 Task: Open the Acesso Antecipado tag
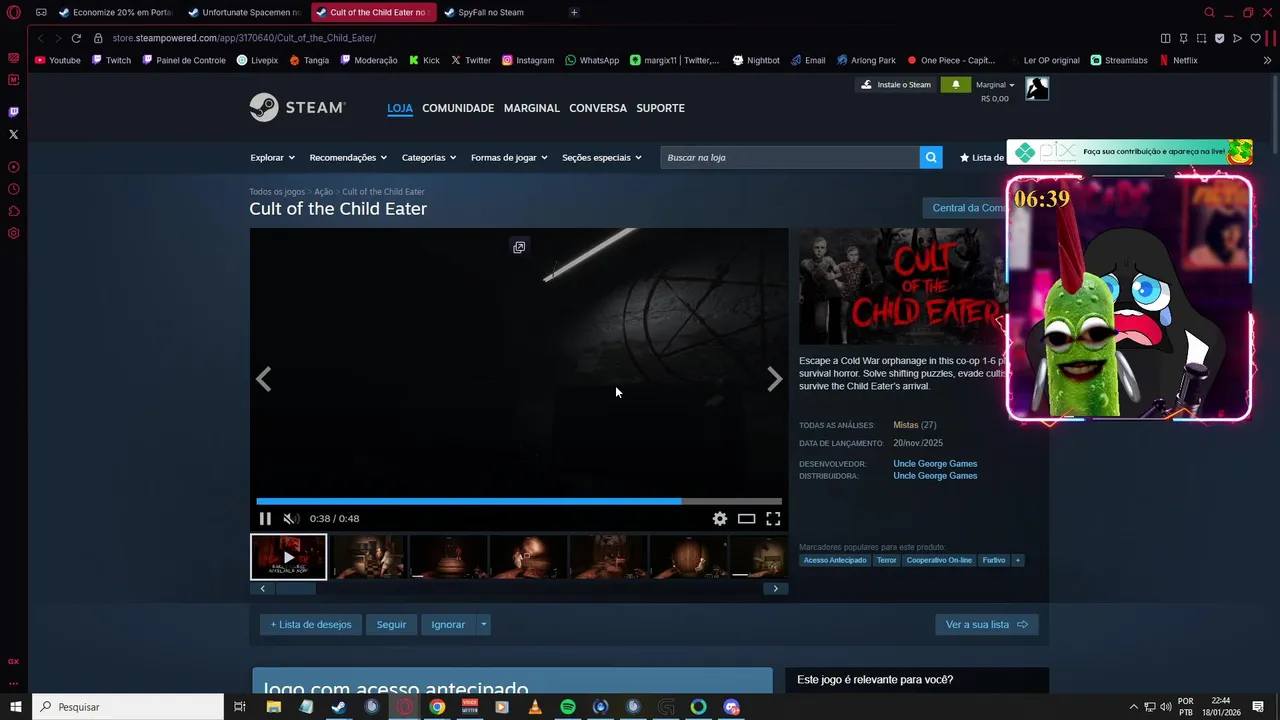coord(835,560)
